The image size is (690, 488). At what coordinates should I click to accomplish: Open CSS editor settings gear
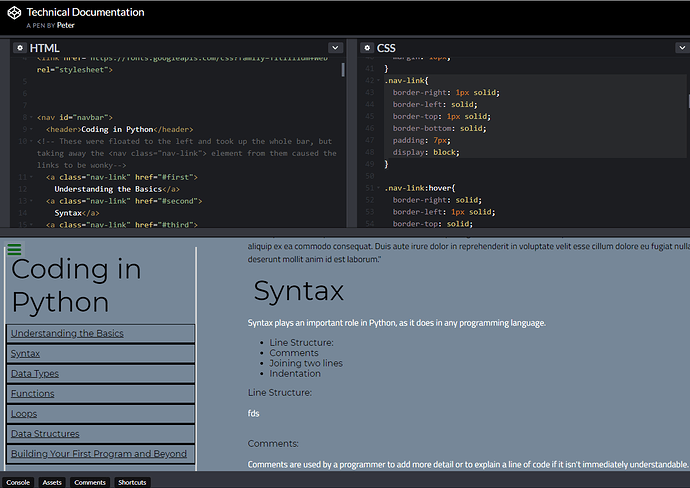click(x=367, y=48)
